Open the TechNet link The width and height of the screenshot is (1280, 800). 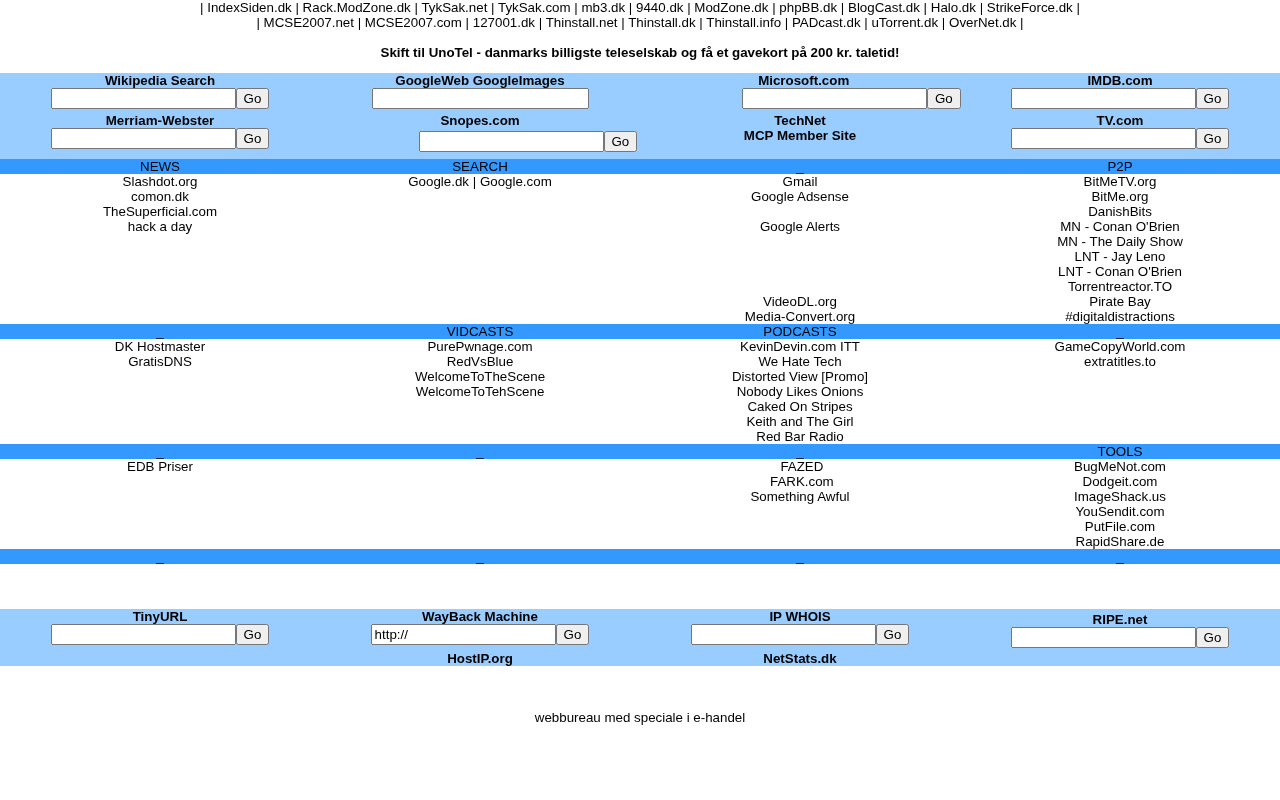(800, 121)
